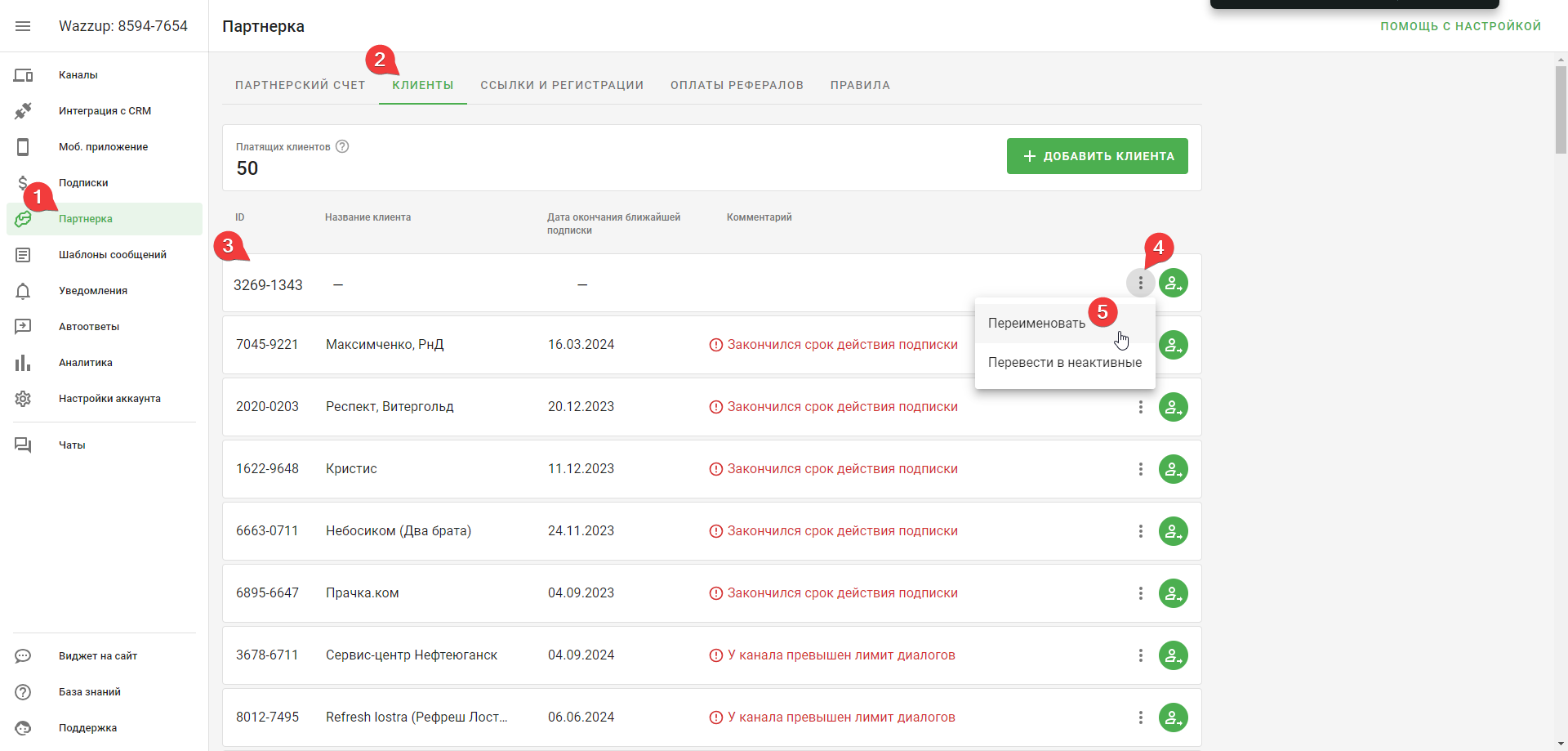This screenshot has width=1568, height=751.
Task: Open three-dot menu for Refresh lostra row
Action: 1141,717
